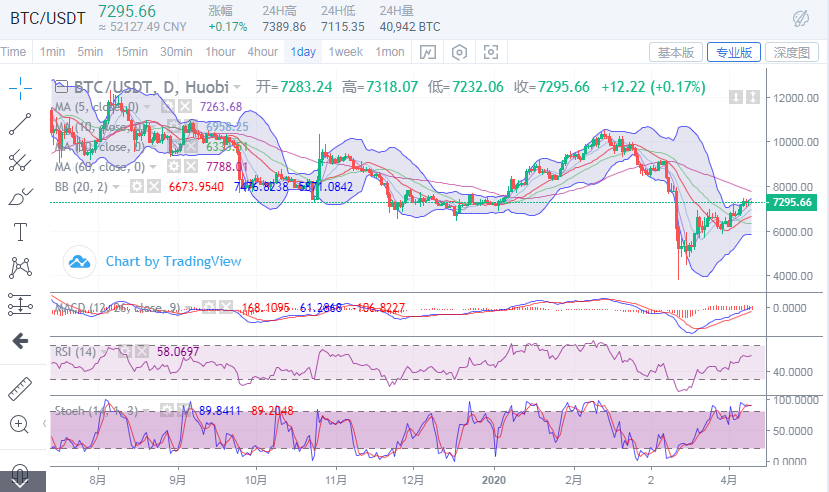Select the trend line drawing tool
The height and width of the screenshot is (492, 829).
[x=20, y=124]
